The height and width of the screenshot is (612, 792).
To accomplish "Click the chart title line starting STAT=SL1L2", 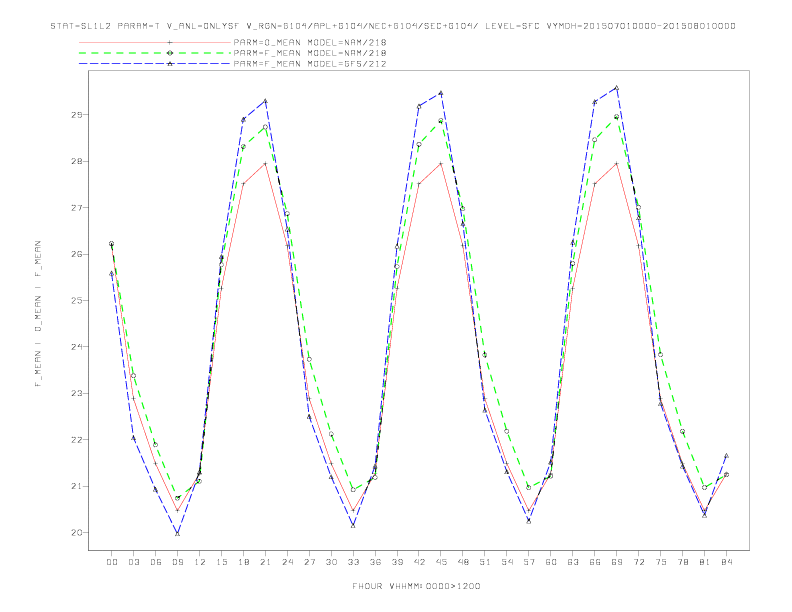I will [x=392, y=26].
